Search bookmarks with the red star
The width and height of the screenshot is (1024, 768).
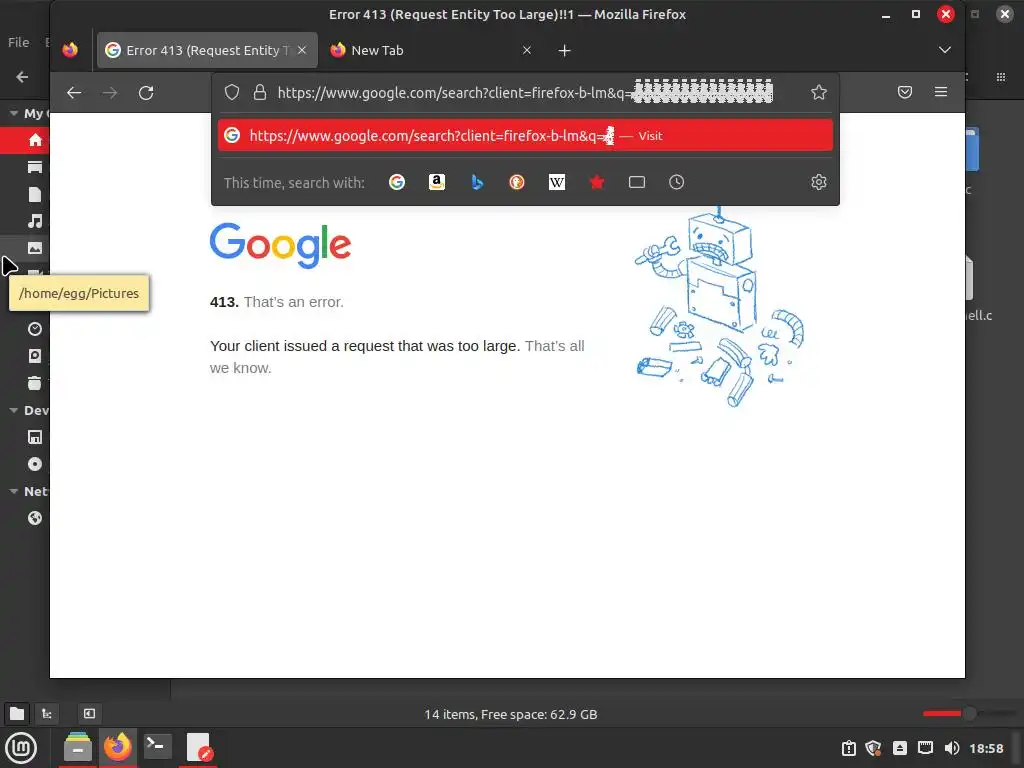pyautogui.click(x=597, y=182)
